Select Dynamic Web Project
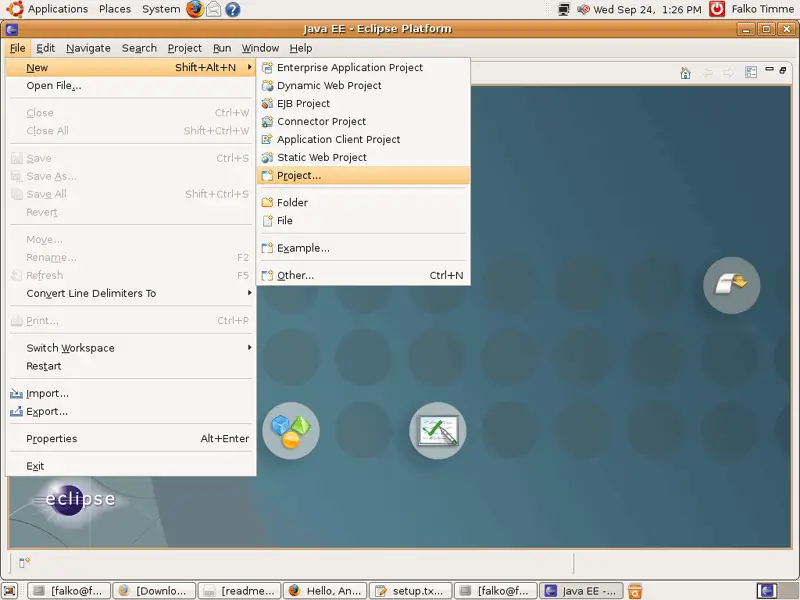The height and width of the screenshot is (600, 800). tap(363, 85)
